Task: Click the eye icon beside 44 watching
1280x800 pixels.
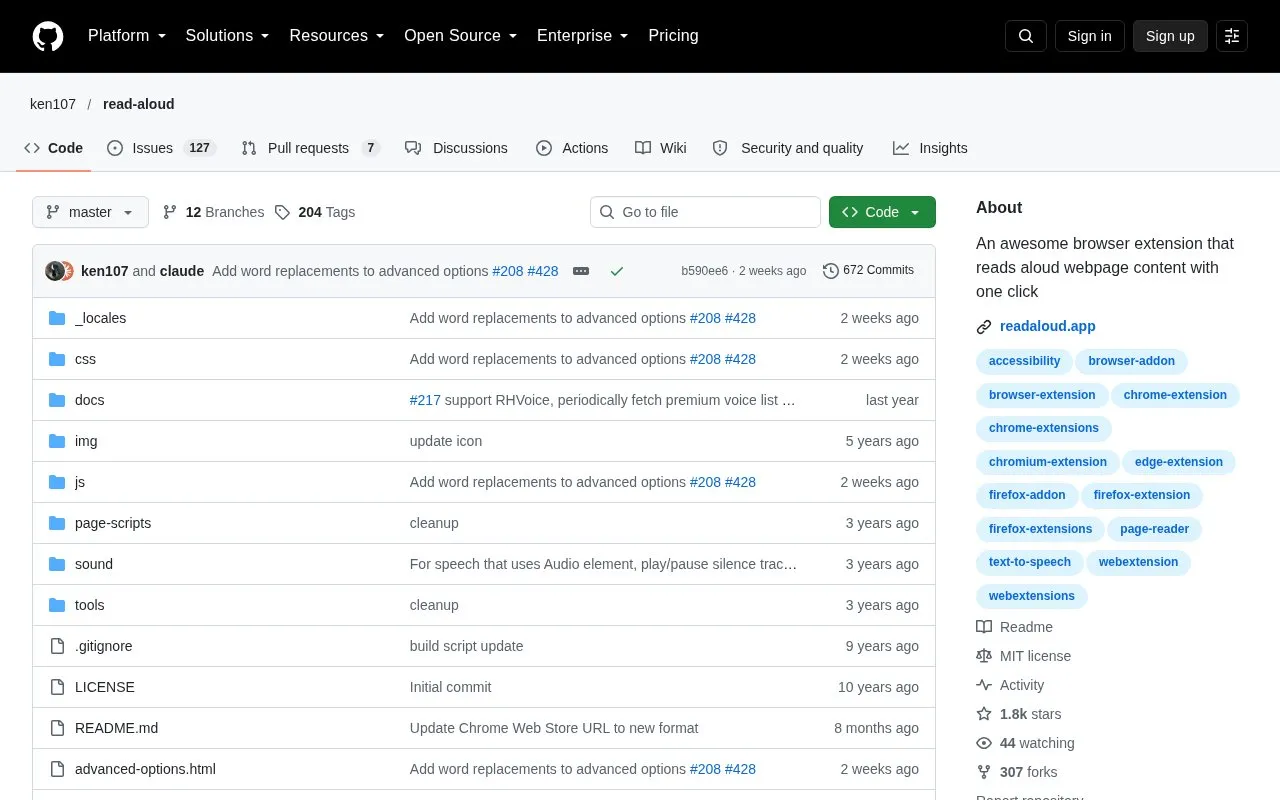Action: [x=984, y=743]
